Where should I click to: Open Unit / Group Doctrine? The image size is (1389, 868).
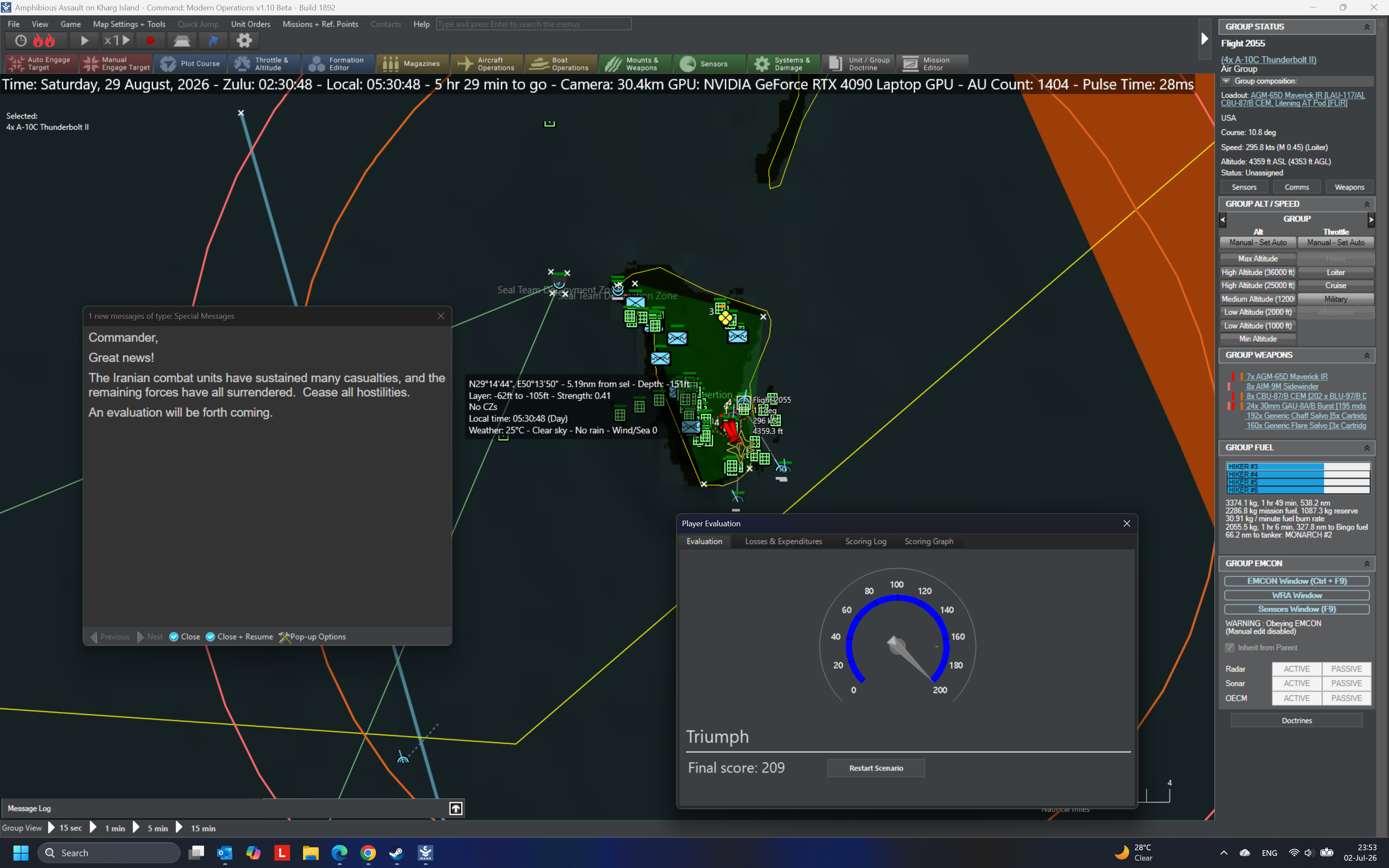coord(858,64)
